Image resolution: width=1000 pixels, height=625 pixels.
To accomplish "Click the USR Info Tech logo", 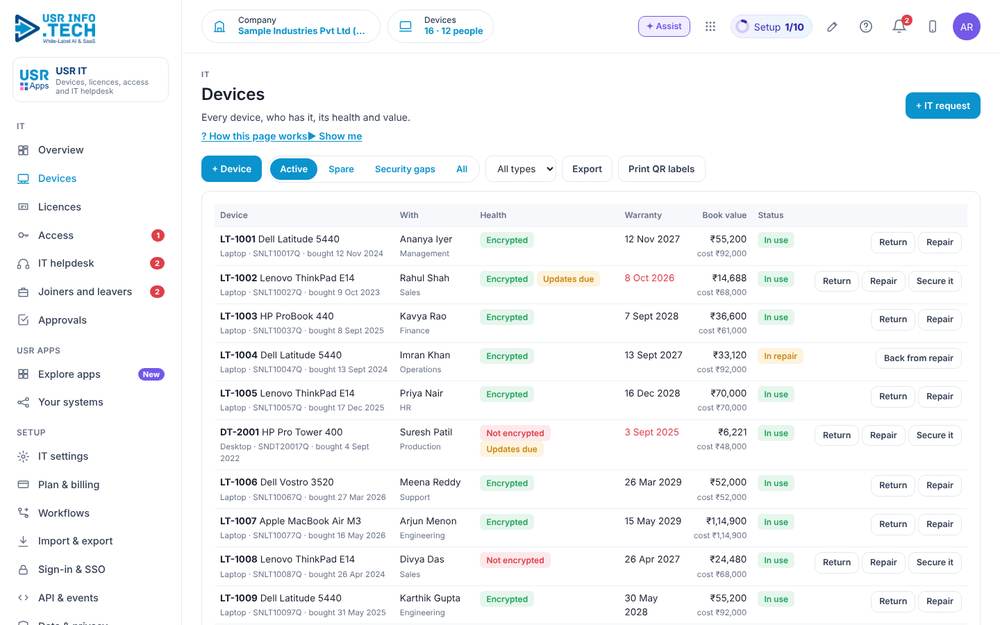I will click(55, 29).
